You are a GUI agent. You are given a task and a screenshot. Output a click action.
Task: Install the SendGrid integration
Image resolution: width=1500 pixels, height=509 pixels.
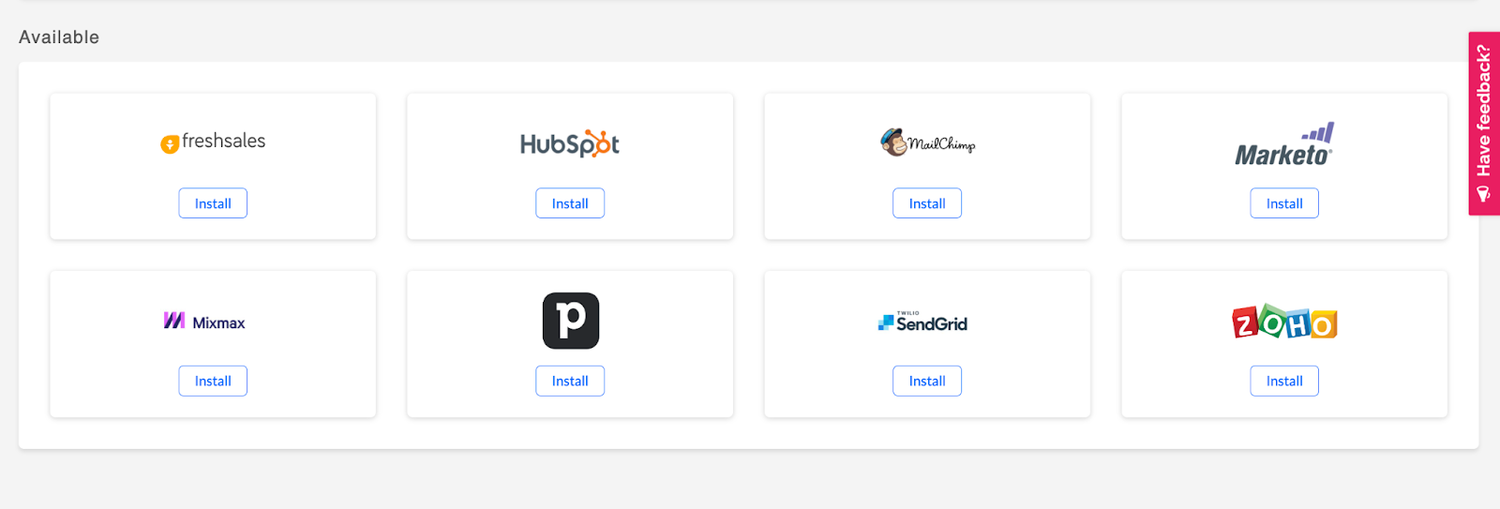click(x=927, y=381)
